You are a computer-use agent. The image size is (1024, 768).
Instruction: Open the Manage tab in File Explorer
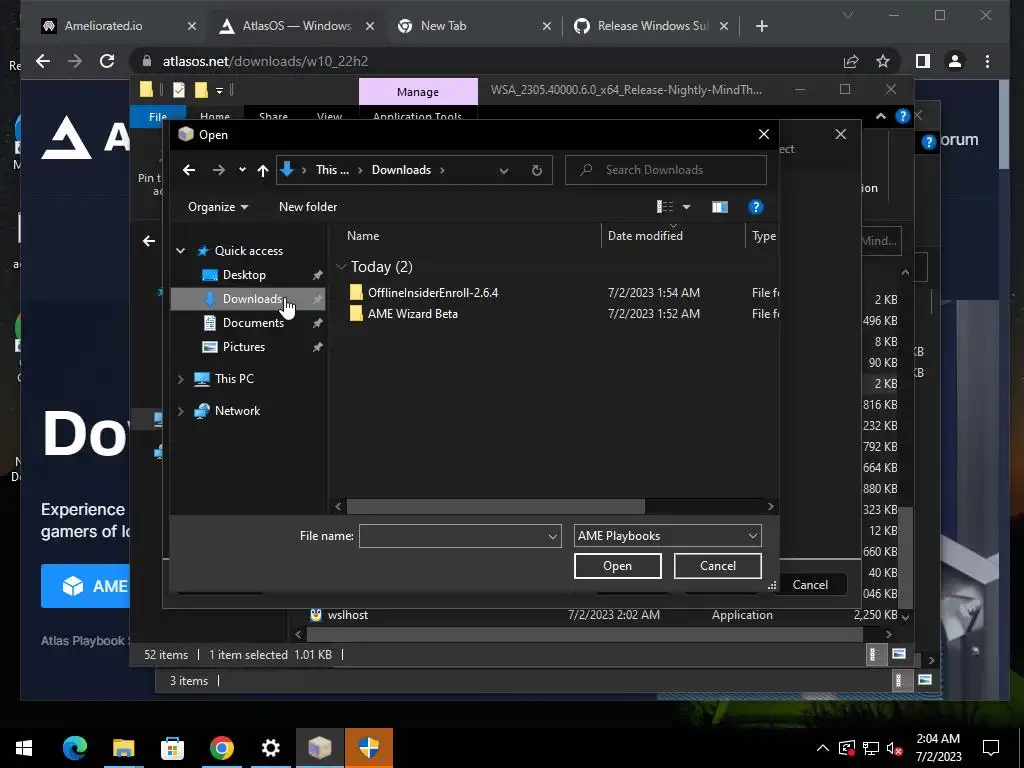[418, 92]
